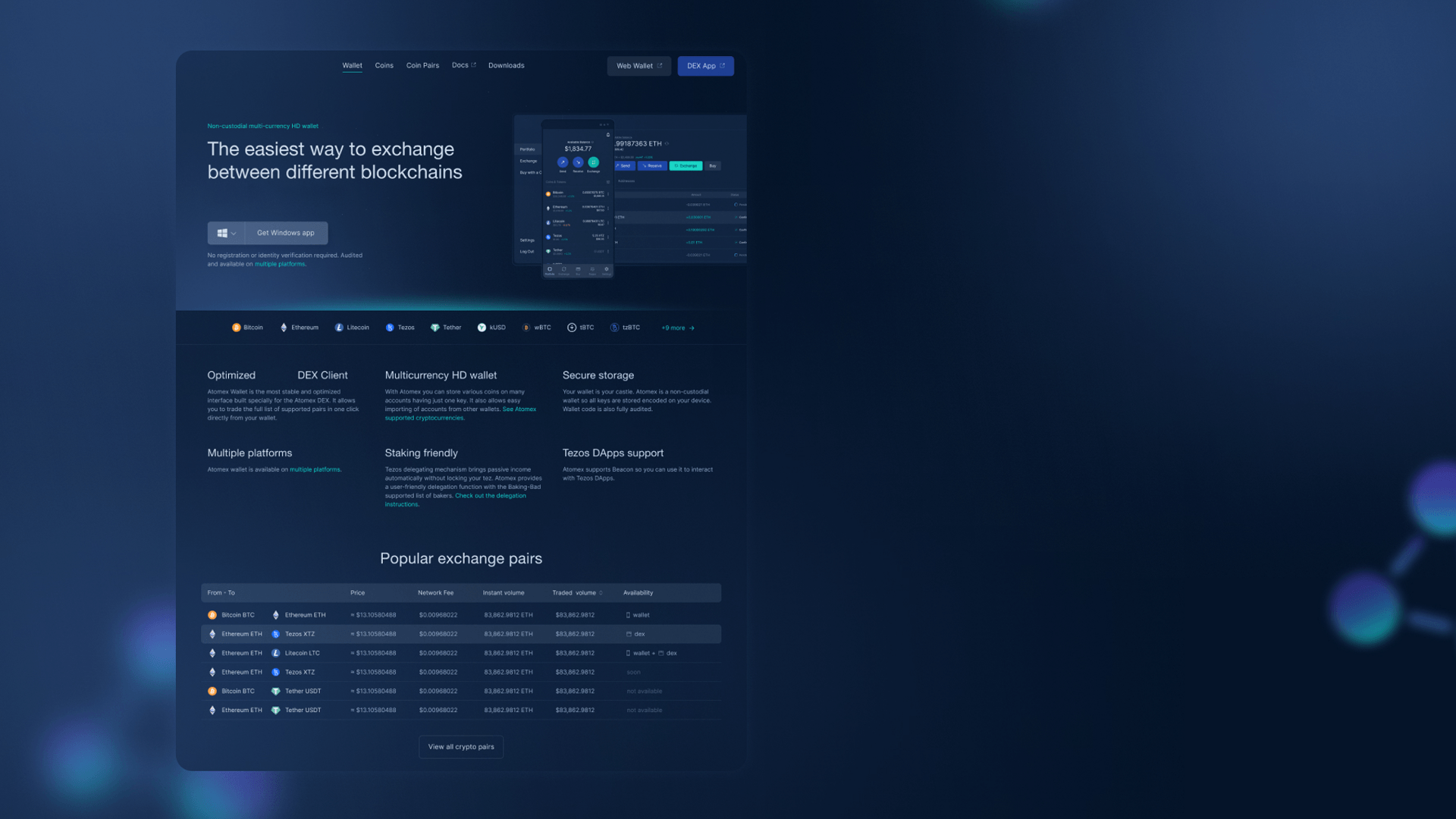Screen dimensions: 1456x819
Task: Select the Bitcoin BTC to Ethereum ETH row
Action: tap(461, 615)
